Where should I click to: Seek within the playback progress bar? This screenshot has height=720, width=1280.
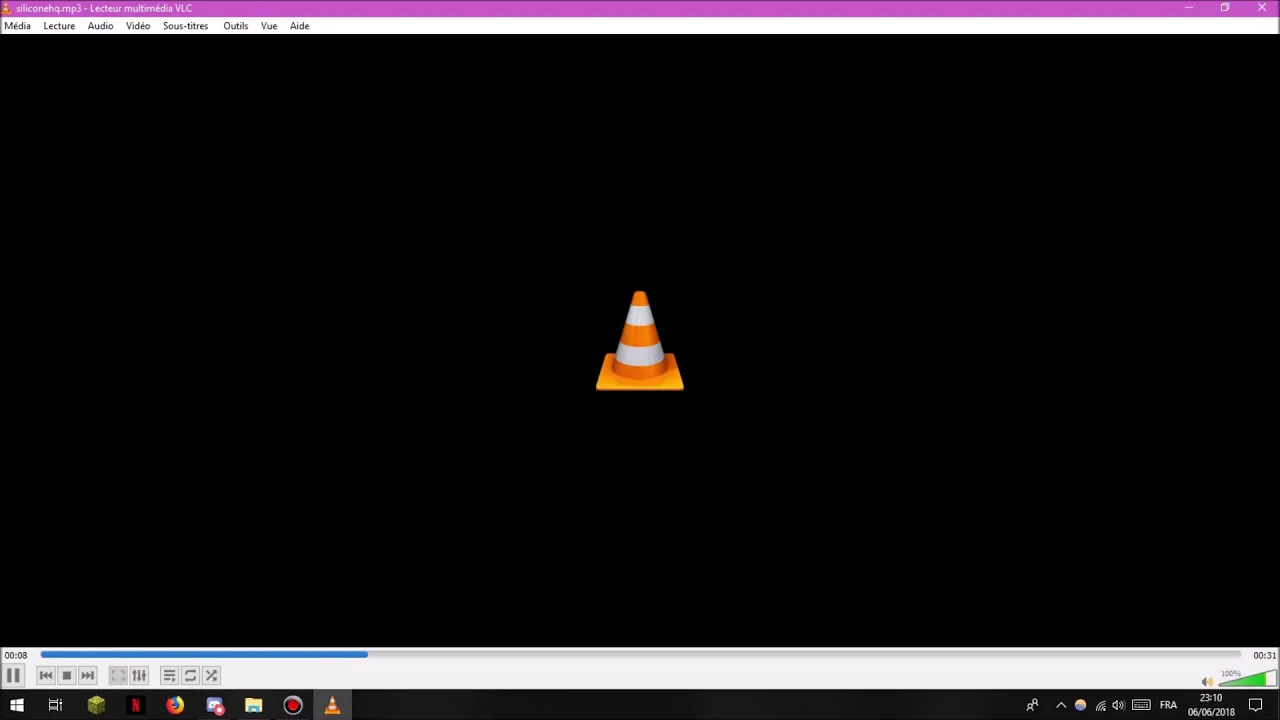pos(640,655)
